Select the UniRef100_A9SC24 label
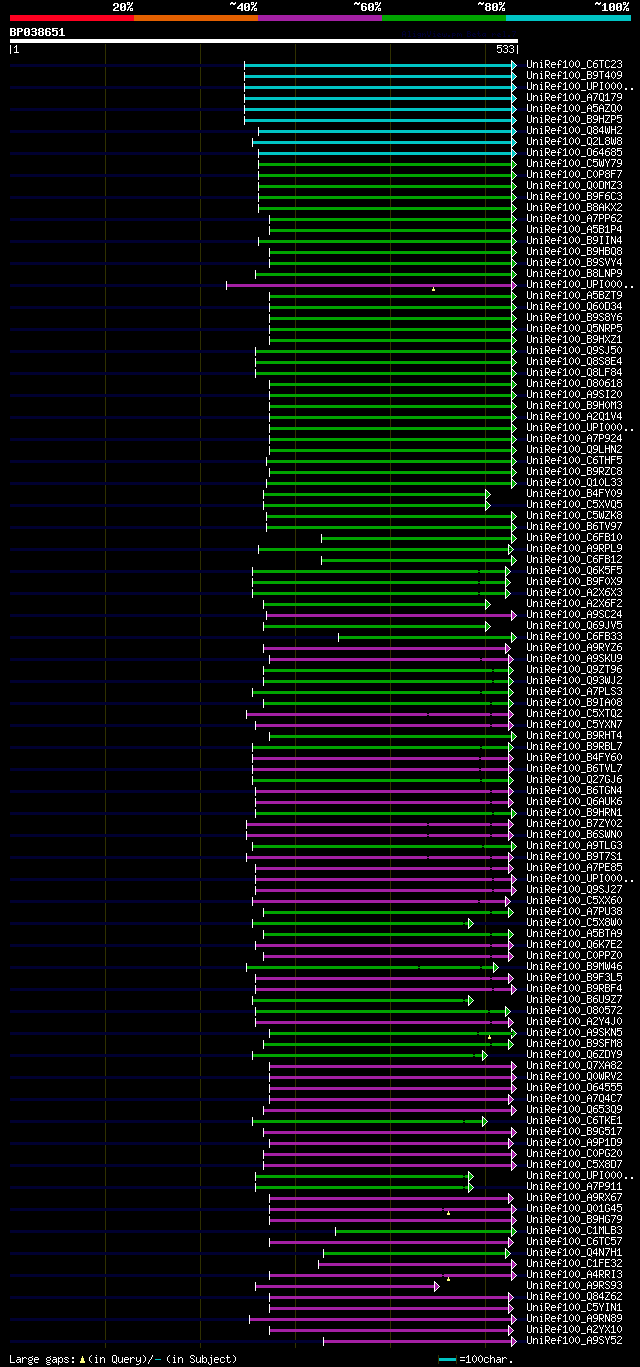640x1367 pixels. [574, 615]
